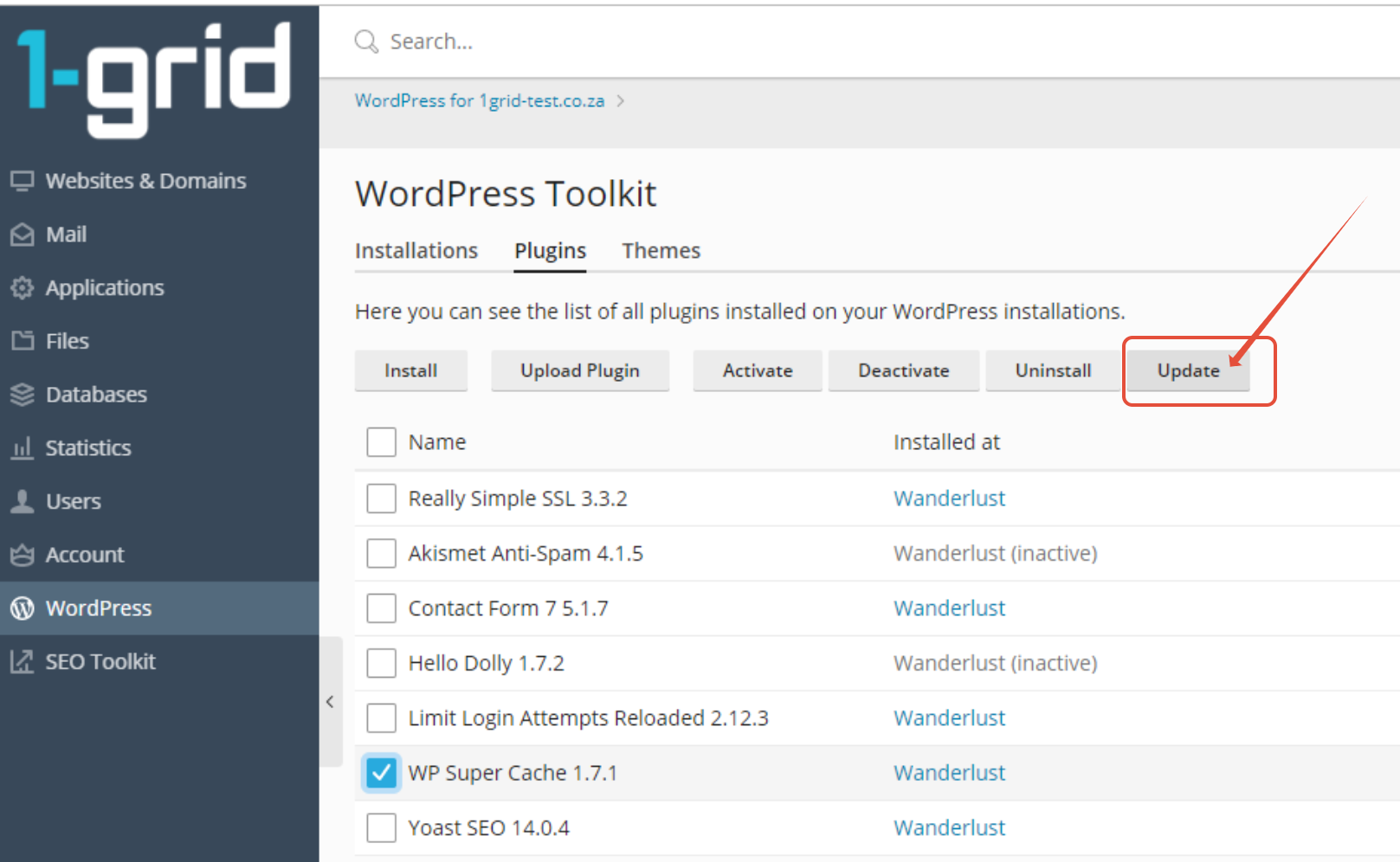The height and width of the screenshot is (862, 1400).
Task: Click the Applications gear icon
Action: pyautogui.click(x=23, y=287)
